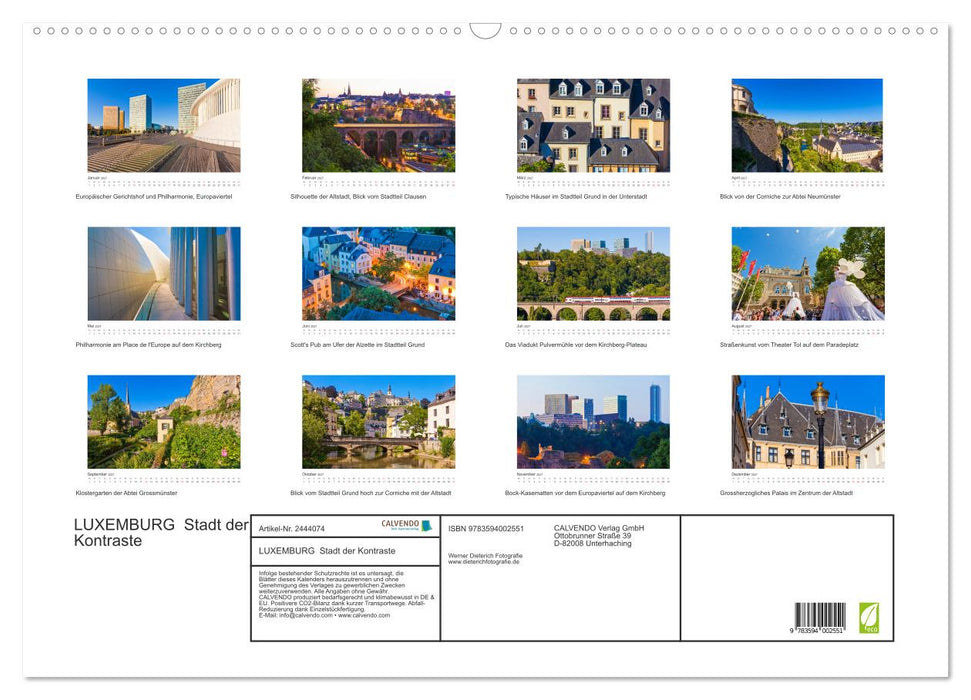
Task: Click the April photo of Abtei Neumünster view
Action: click(x=808, y=125)
